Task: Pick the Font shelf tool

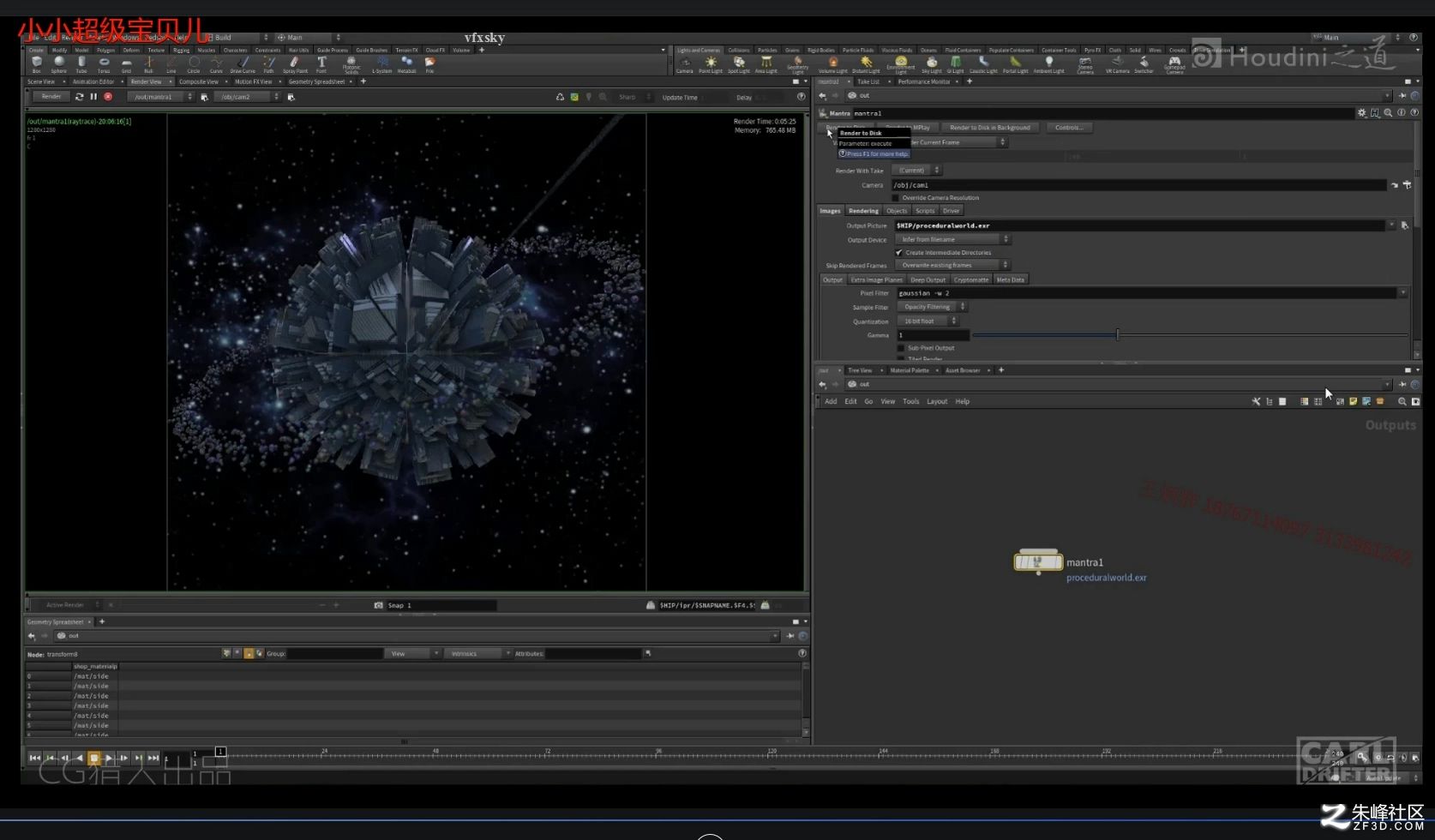Action: click(321, 64)
